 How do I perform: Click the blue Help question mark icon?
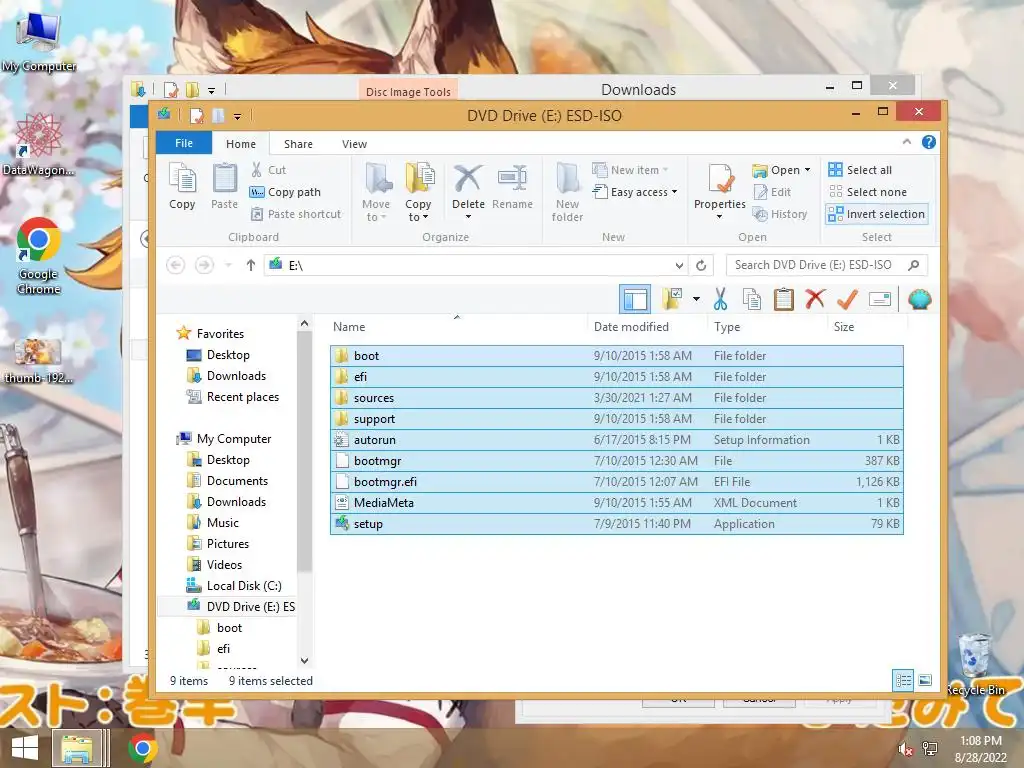929,142
